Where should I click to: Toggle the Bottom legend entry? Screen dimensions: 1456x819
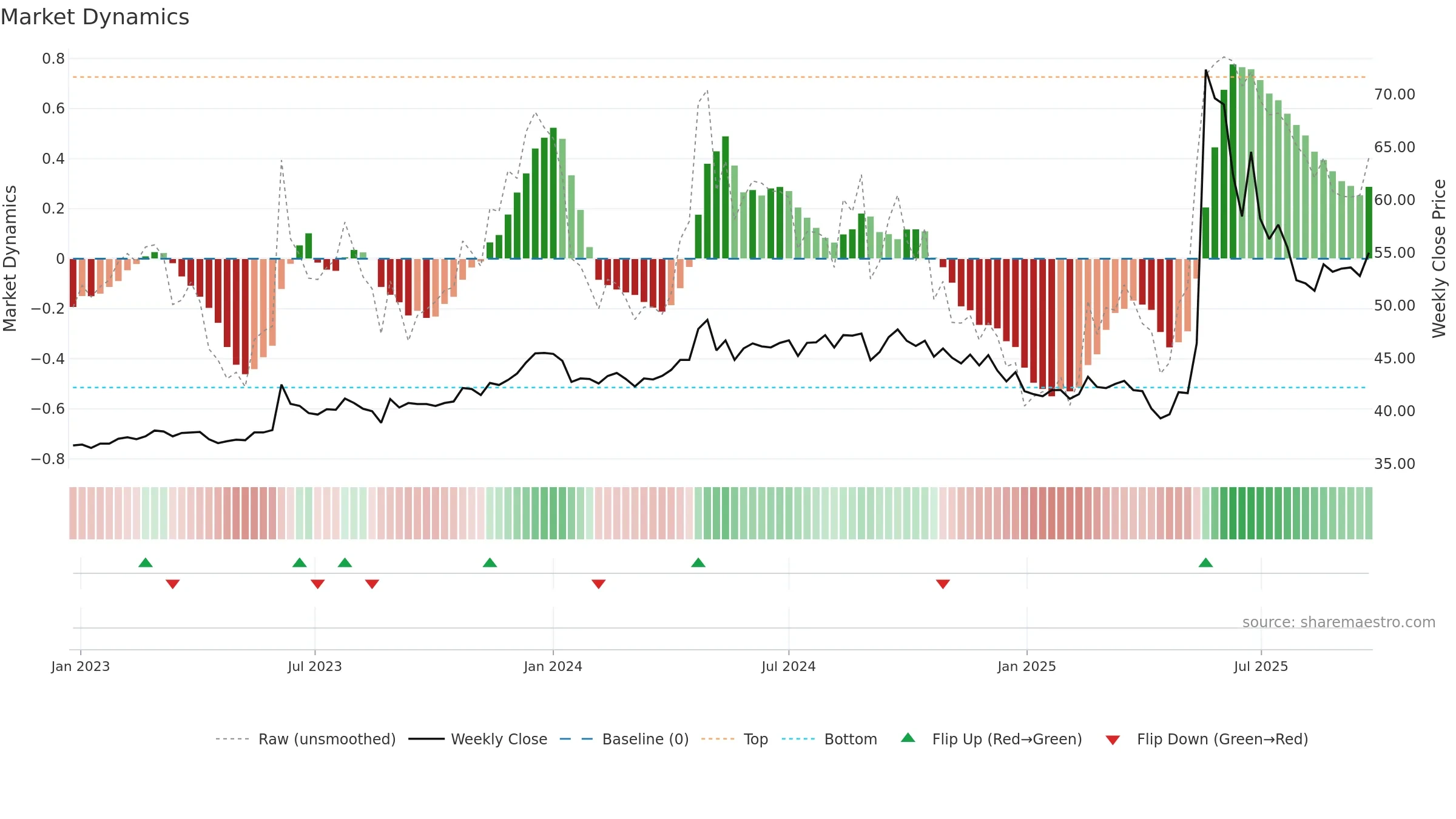[829, 739]
